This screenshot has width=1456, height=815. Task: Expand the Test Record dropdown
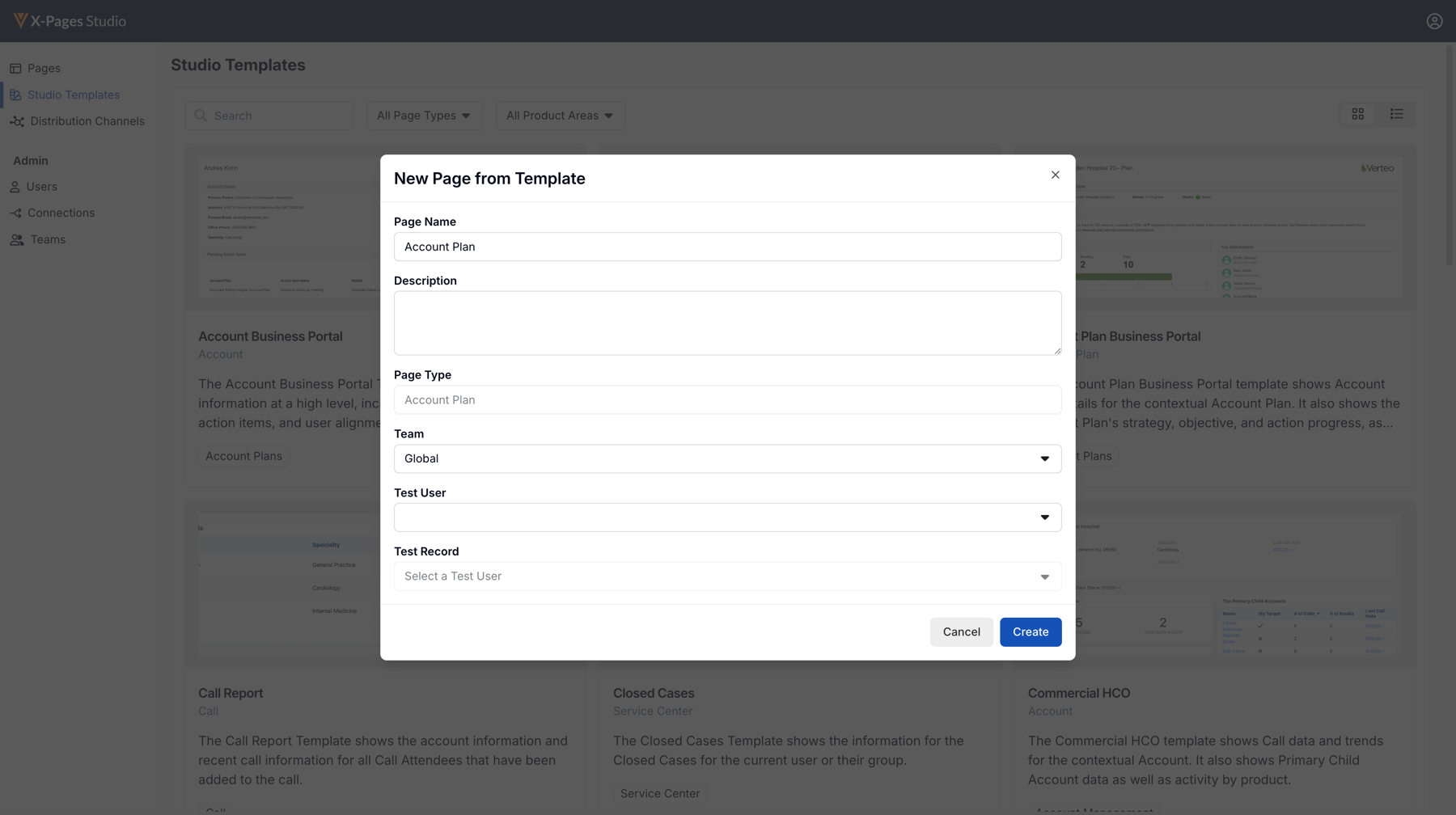[726, 576]
